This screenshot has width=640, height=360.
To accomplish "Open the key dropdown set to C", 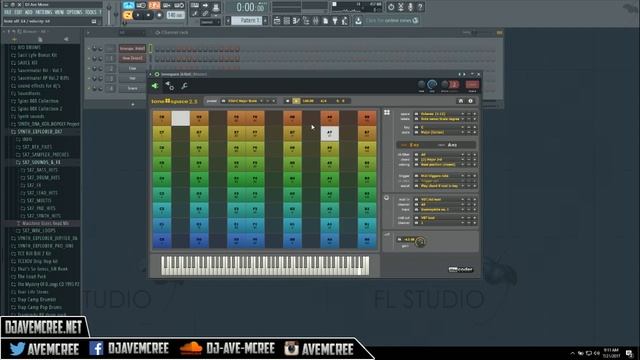I will pyautogui.click(x=445, y=127).
